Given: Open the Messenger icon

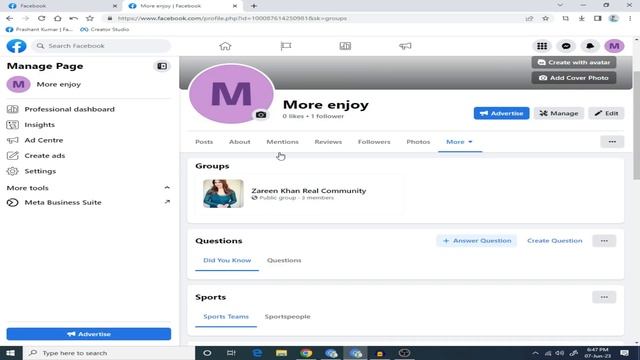Looking at the screenshot, I should tap(566, 46).
